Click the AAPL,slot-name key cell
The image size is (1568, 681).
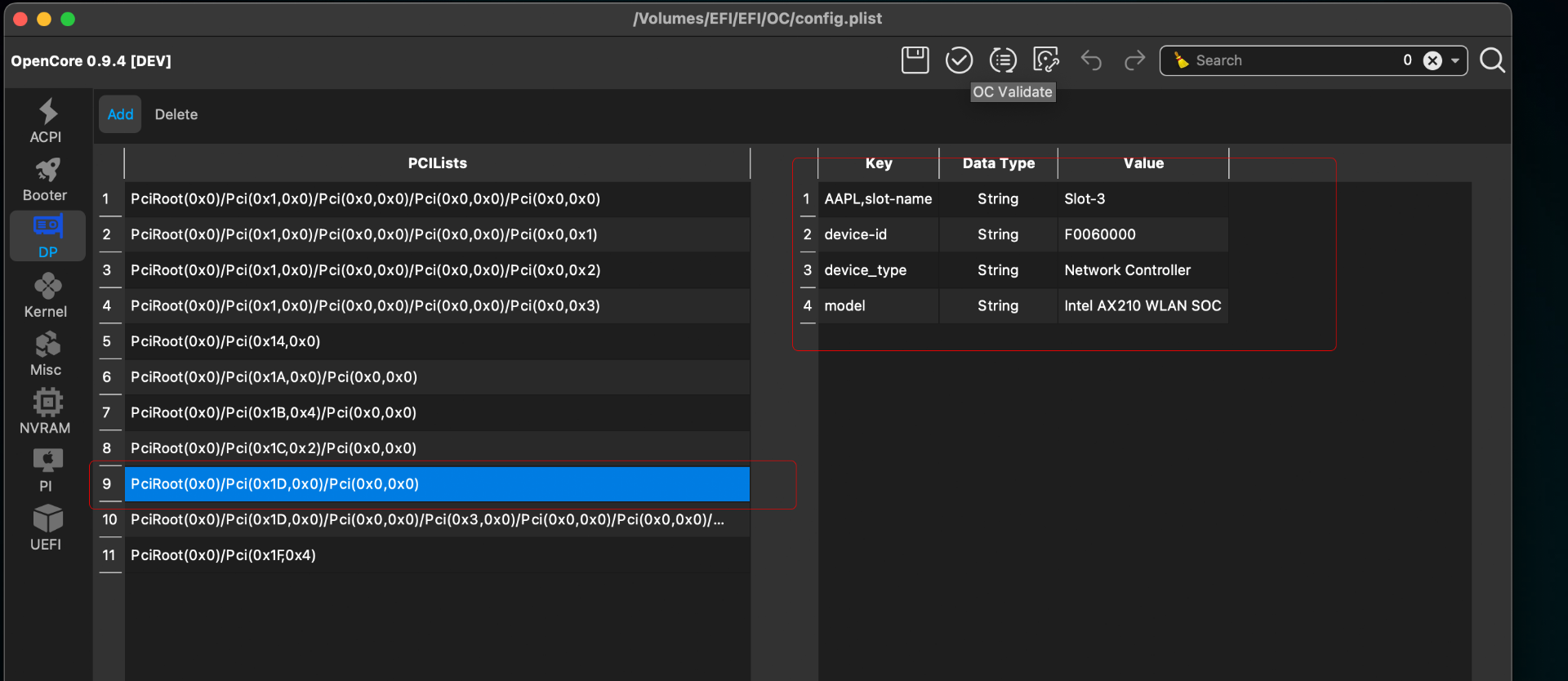(879, 199)
